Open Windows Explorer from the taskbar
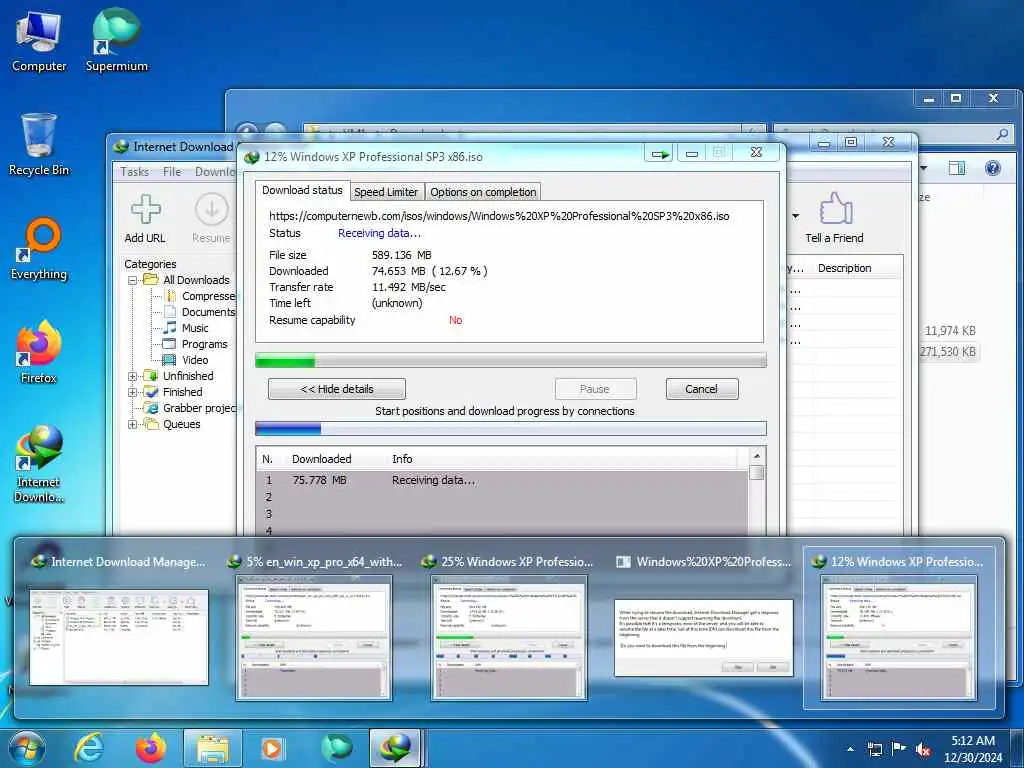The height and width of the screenshot is (768, 1024). (213, 748)
